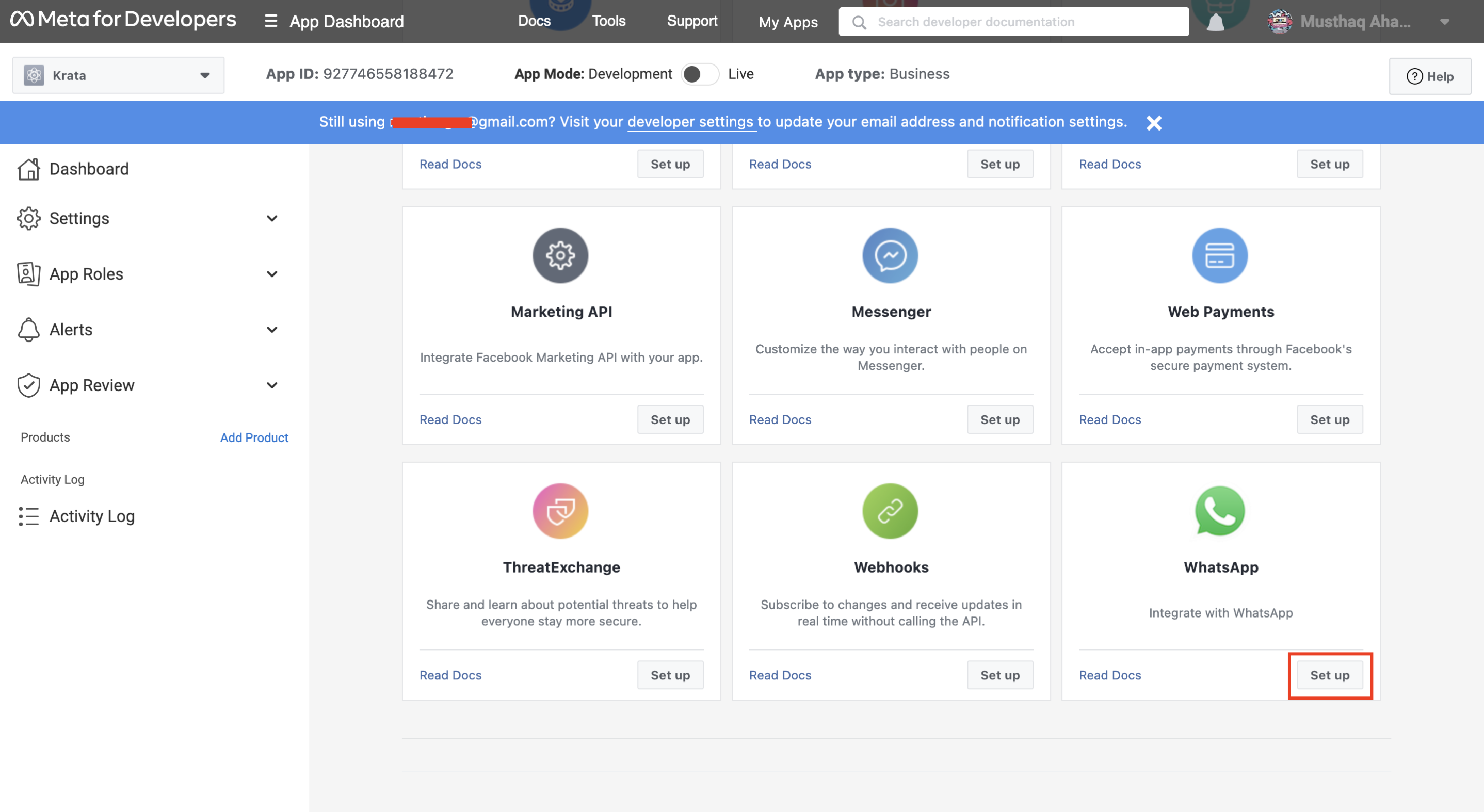
Task: Click the Messenger icon
Action: tap(890, 254)
